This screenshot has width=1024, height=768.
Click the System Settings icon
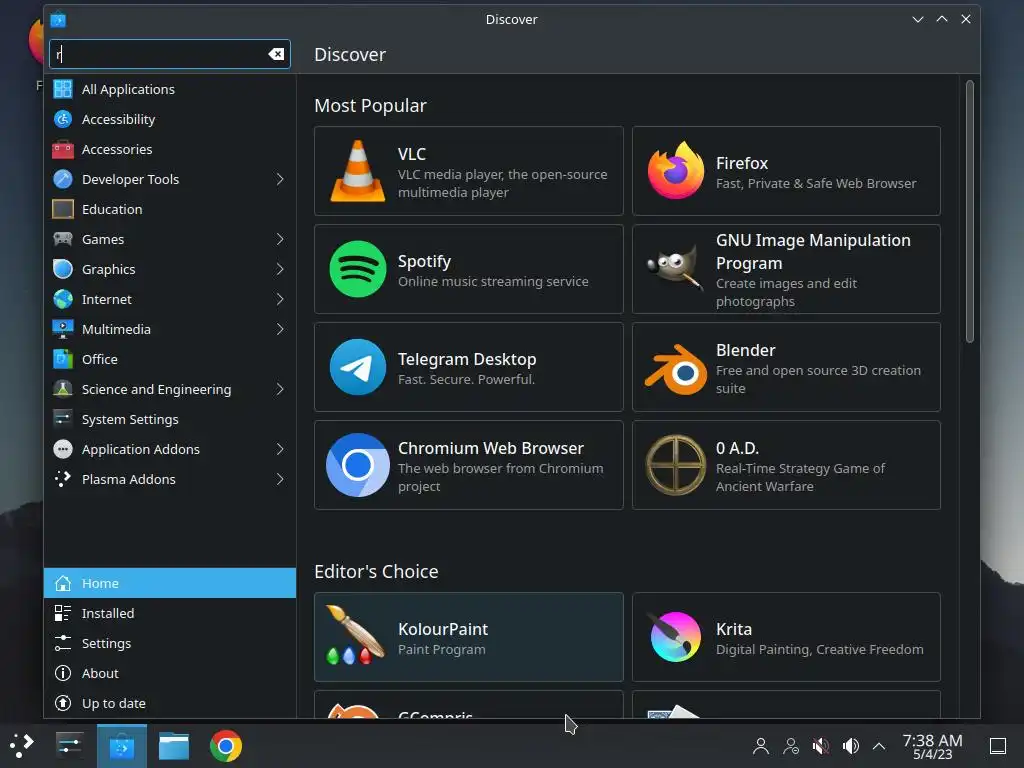[x=63, y=419]
